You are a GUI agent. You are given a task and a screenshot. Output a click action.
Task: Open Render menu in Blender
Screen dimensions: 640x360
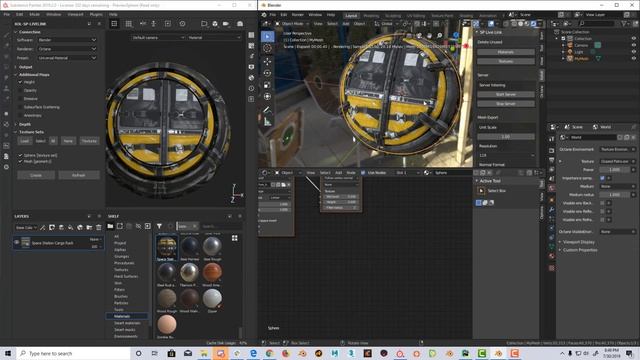298,15
